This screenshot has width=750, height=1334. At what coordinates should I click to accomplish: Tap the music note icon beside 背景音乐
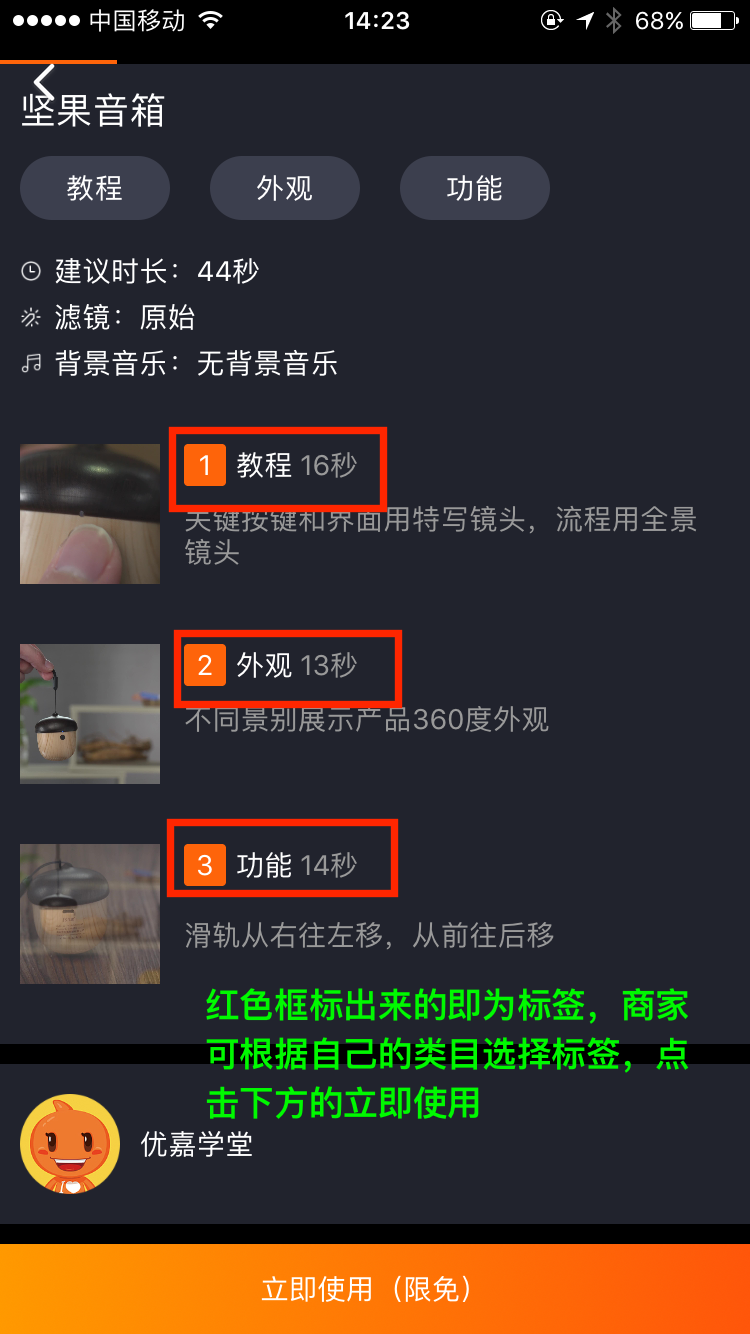(x=31, y=363)
